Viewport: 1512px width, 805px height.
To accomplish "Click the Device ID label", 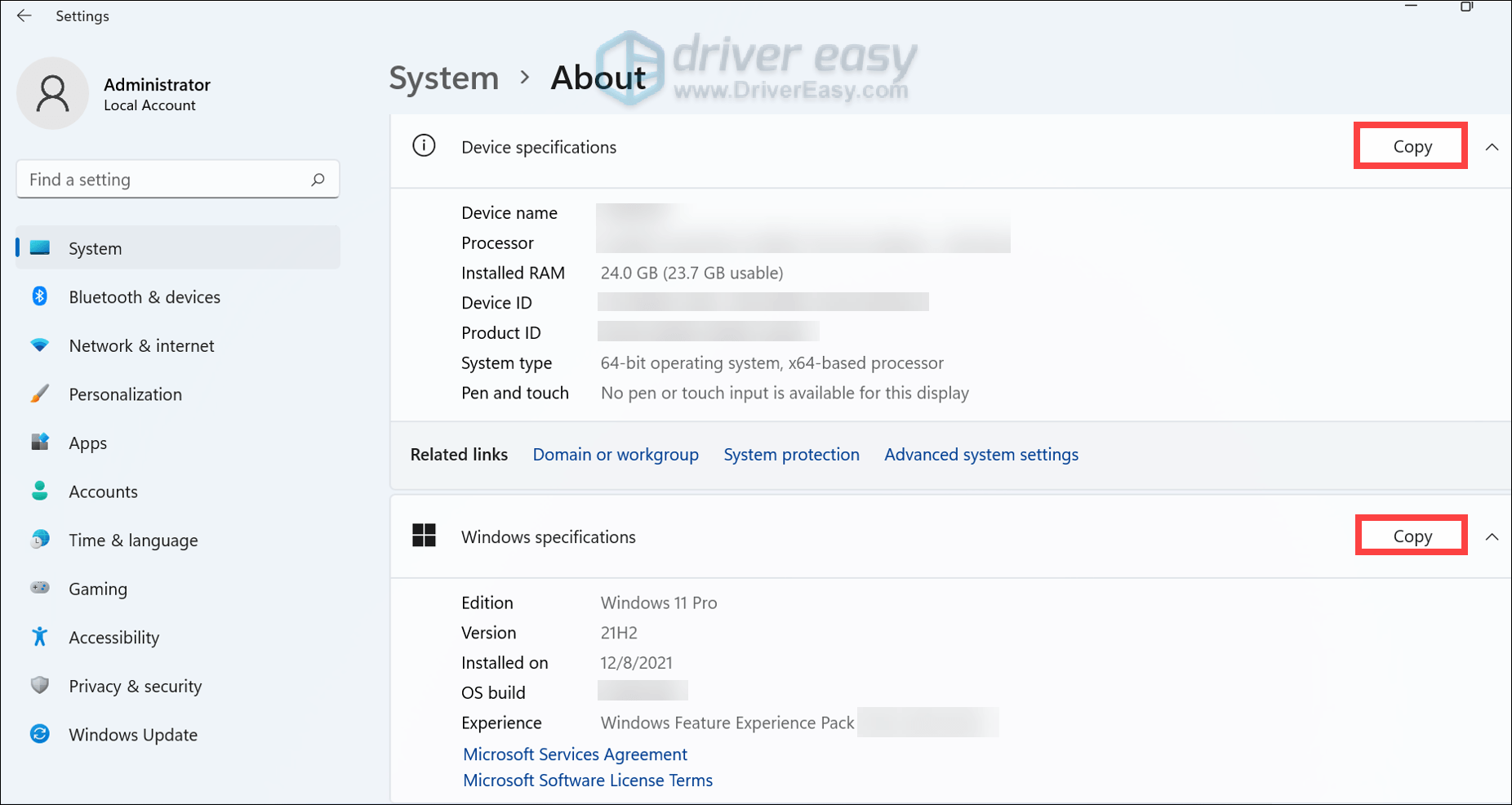I will (496, 303).
